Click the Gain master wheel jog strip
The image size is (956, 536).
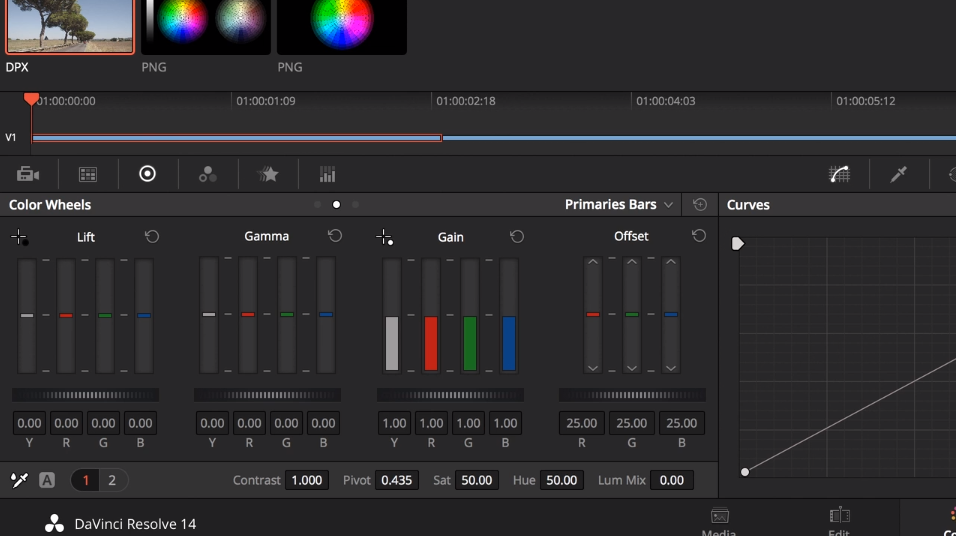pyautogui.click(x=450, y=395)
